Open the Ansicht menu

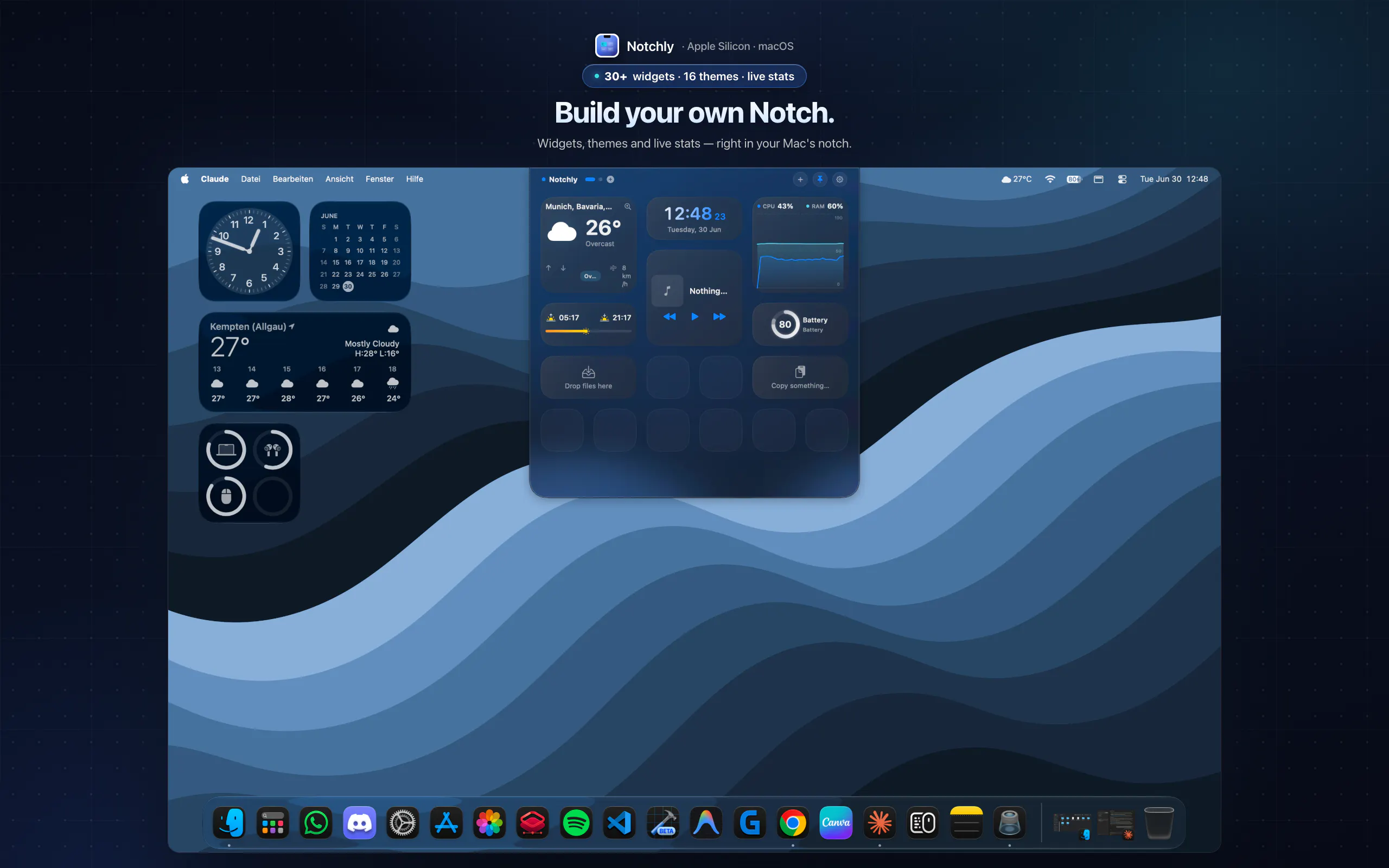coord(339,179)
